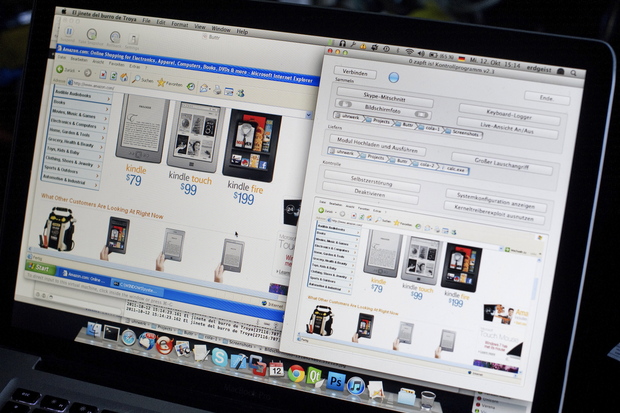Viewport: 620px width, 413px height.
Task: Click the Suspend pause icon in VM toolbar
Action: 69,31
